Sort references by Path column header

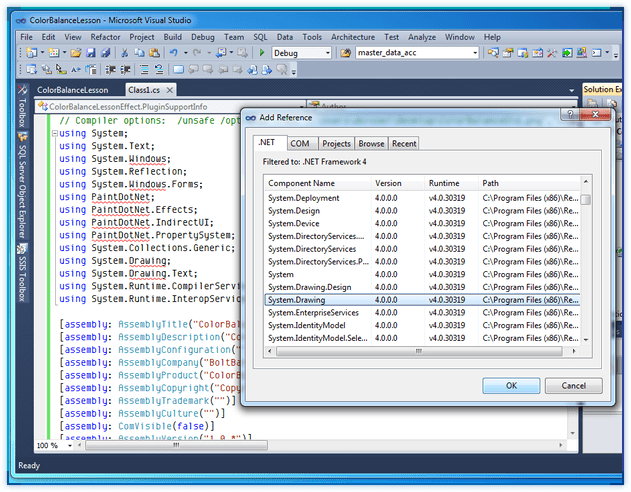tap(529, 183)
